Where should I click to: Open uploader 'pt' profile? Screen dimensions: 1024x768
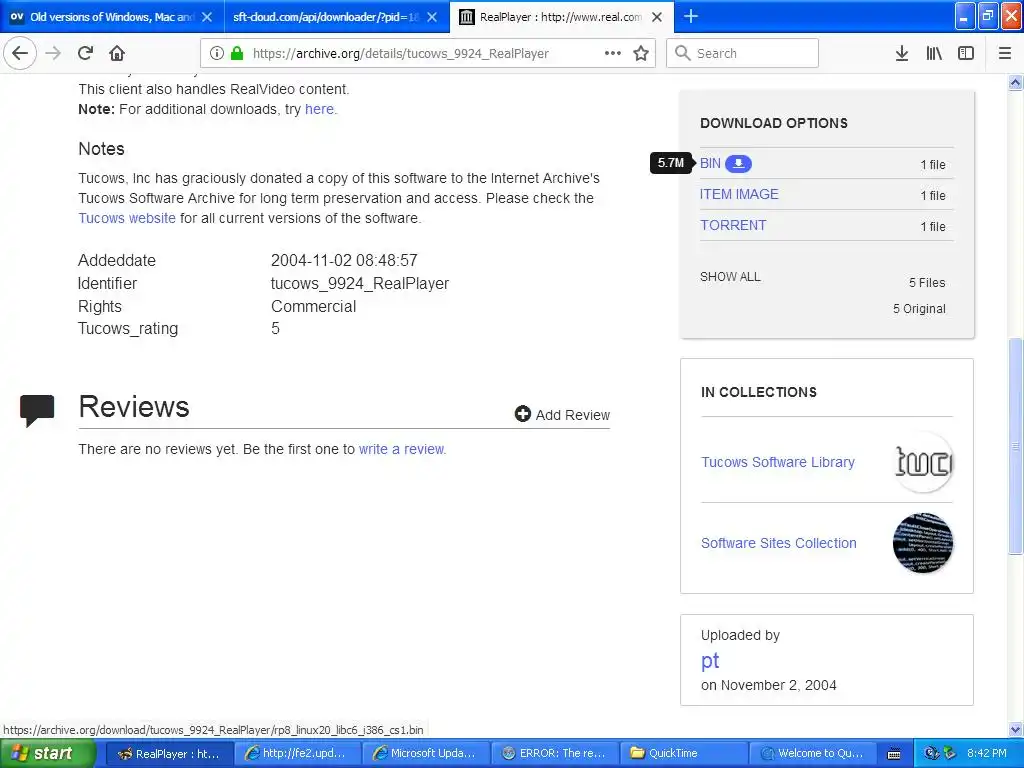click(710, 661)
